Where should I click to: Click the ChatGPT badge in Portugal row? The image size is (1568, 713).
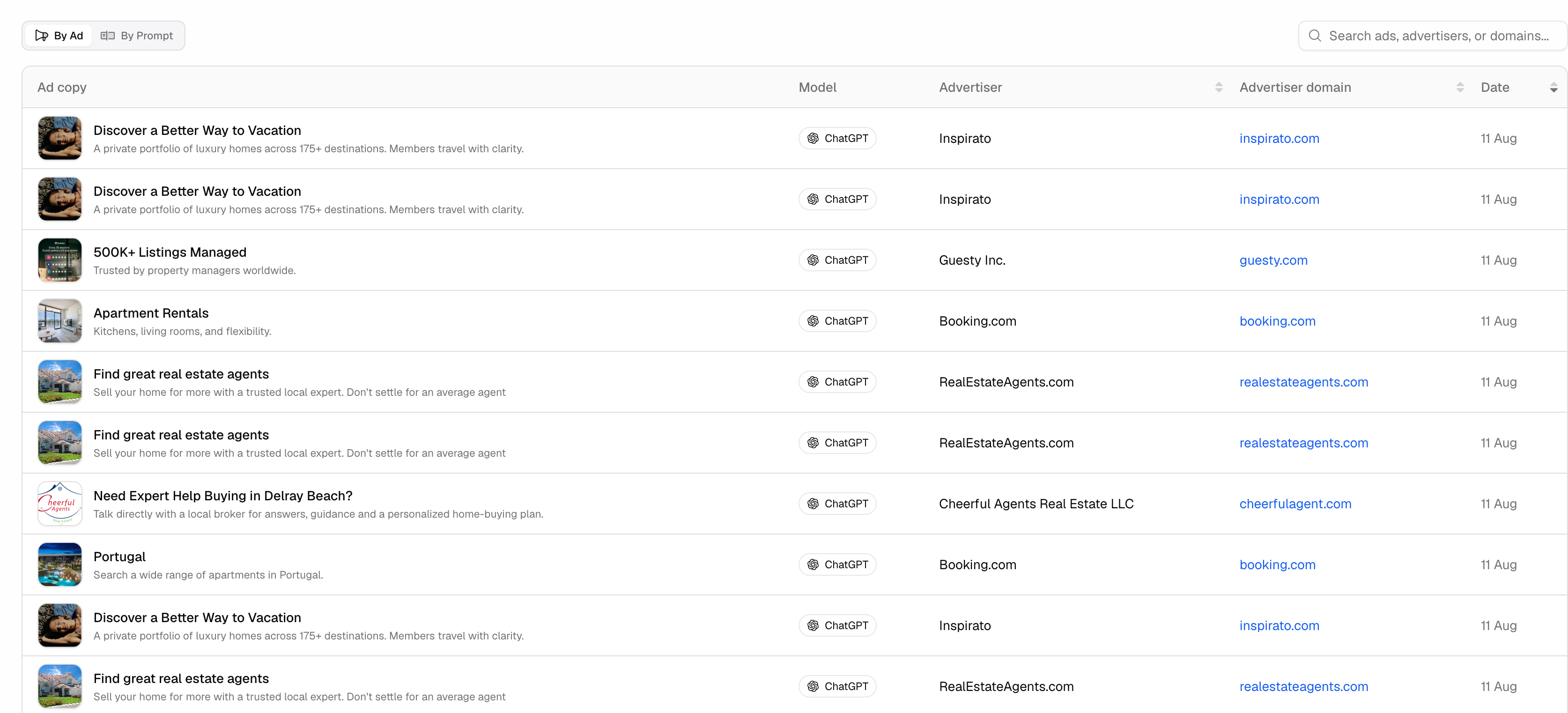click(x=837, y=564)
